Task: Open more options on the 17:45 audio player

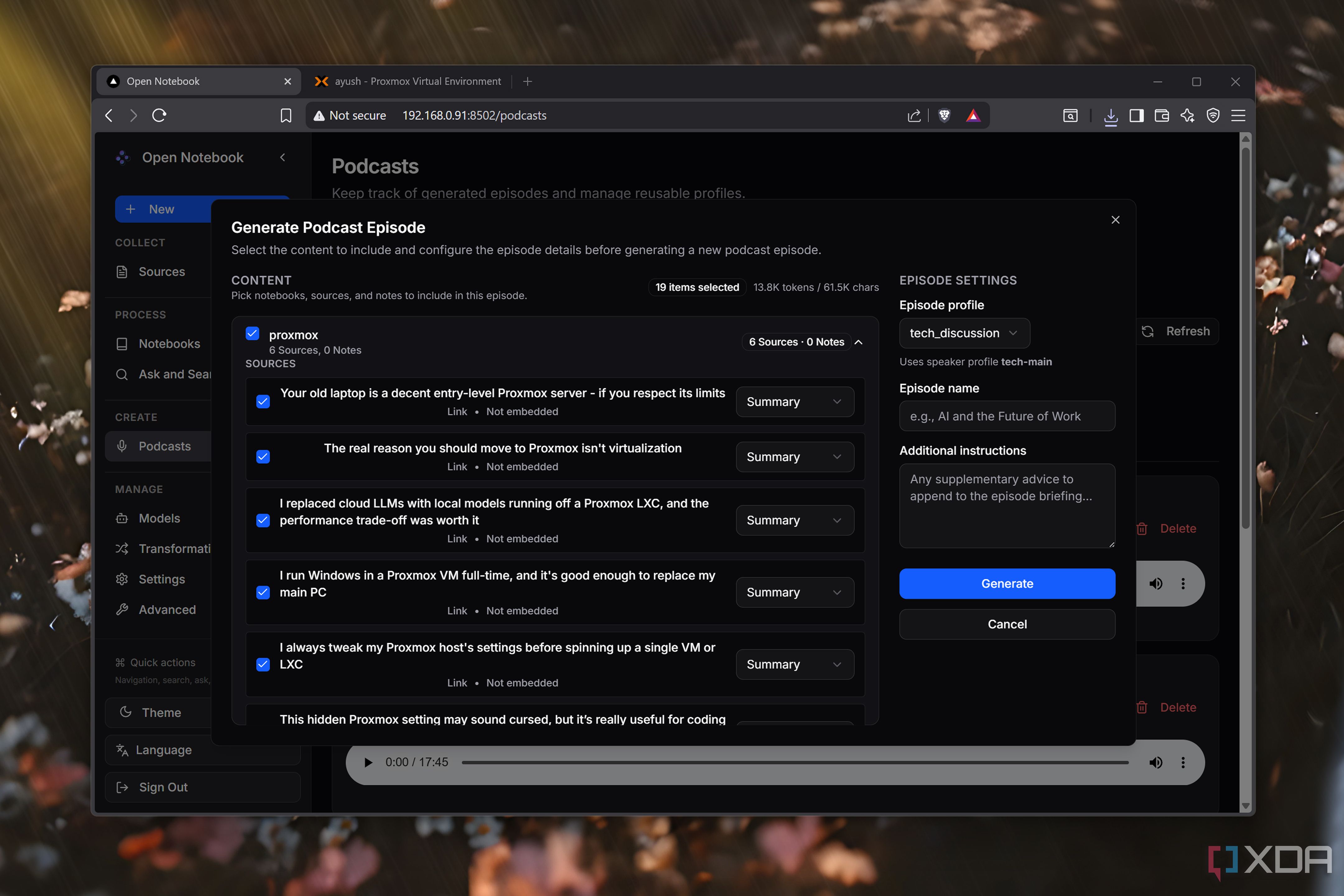Action: coord(1183,762)
